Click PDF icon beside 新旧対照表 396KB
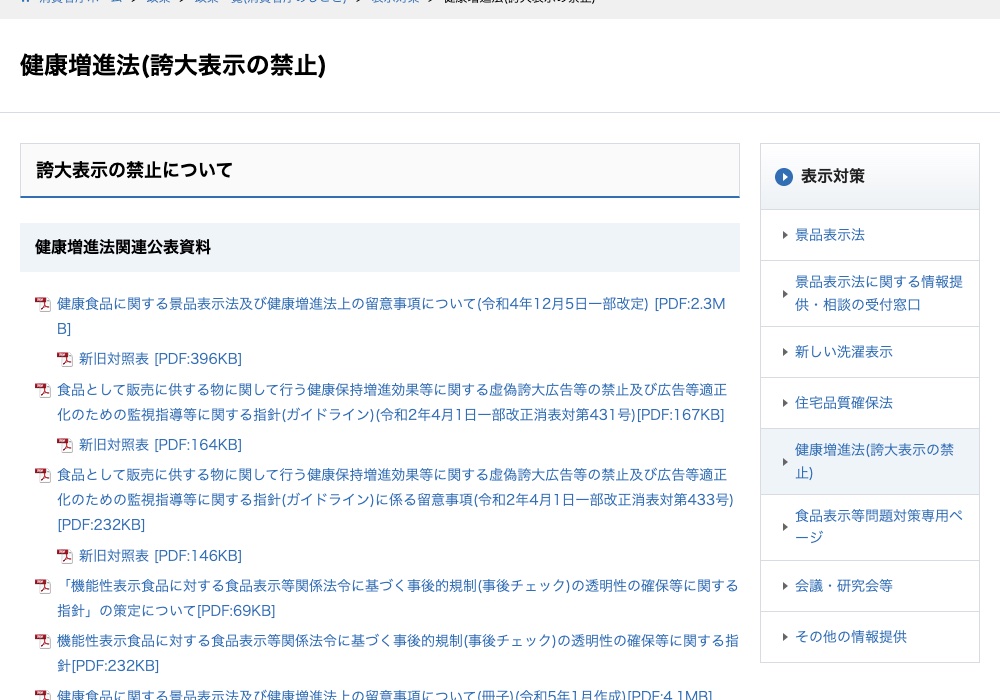Screen dimensions: 1000x700 64,359
